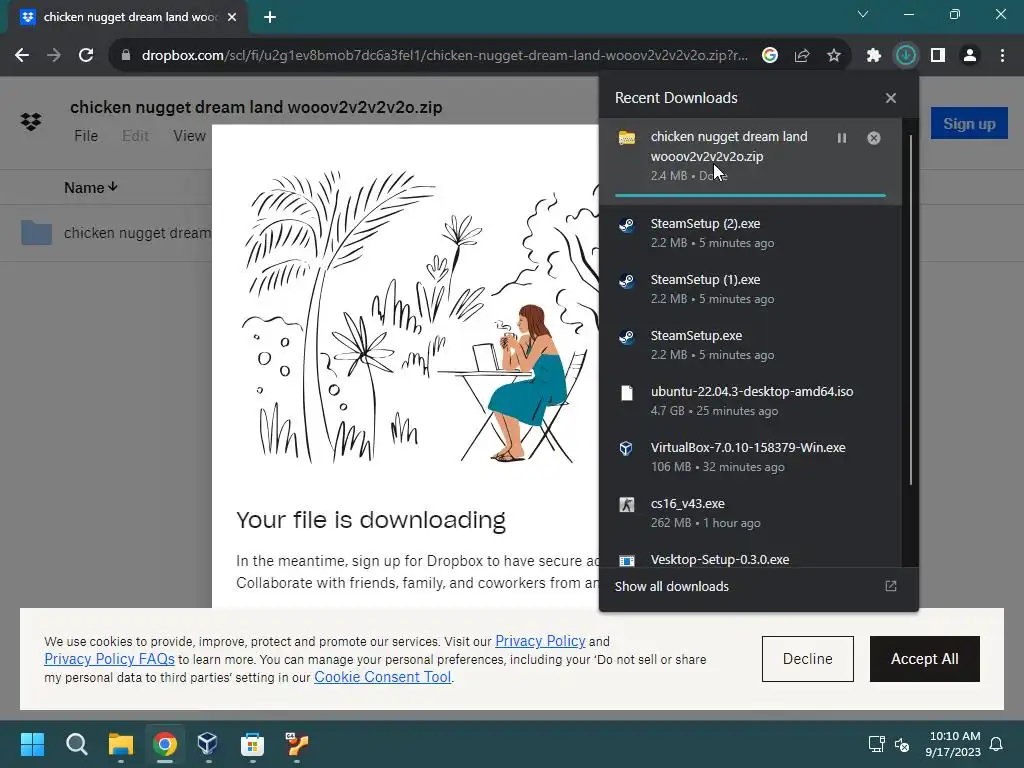Open the Cookie Consent Tool link
The width and height of the screenshot is (1024, 768).
(383, 677)
